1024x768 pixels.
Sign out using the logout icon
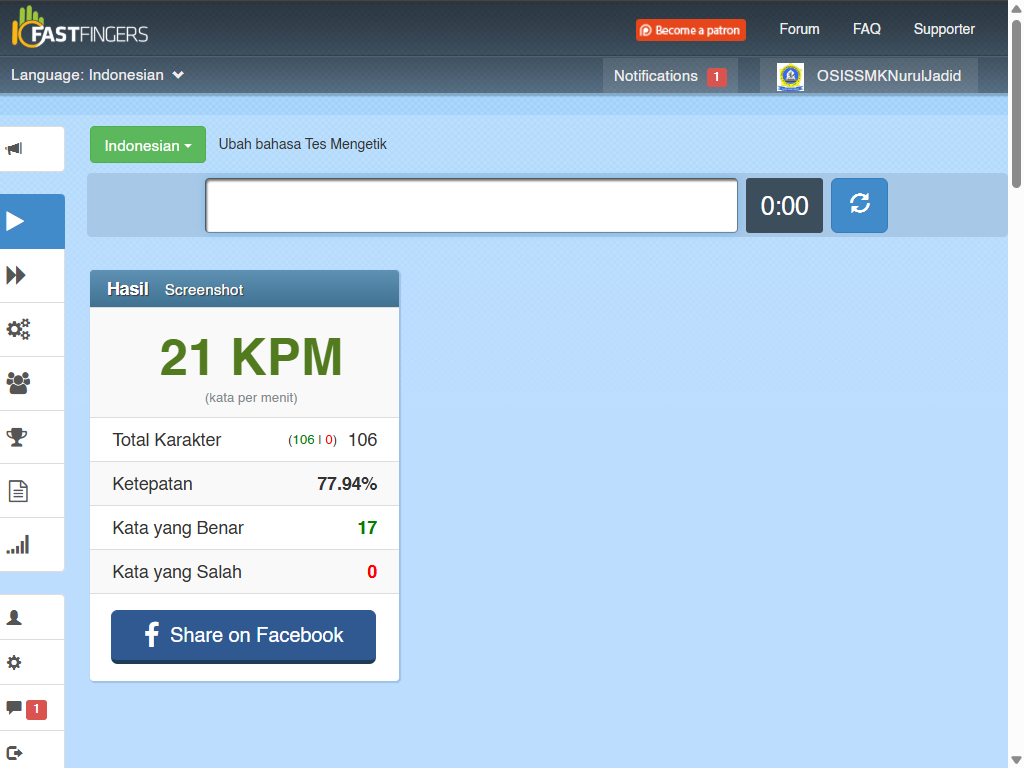15,751
